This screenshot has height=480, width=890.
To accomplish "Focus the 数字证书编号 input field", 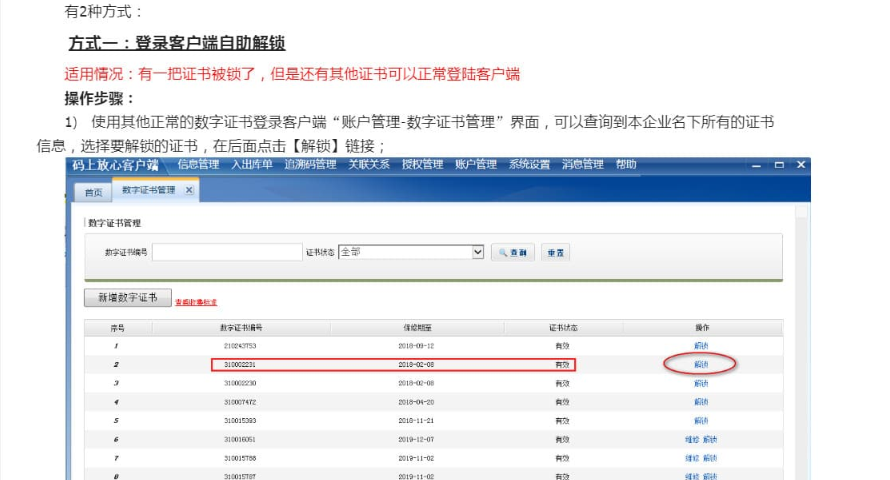I will pos(227,252).
